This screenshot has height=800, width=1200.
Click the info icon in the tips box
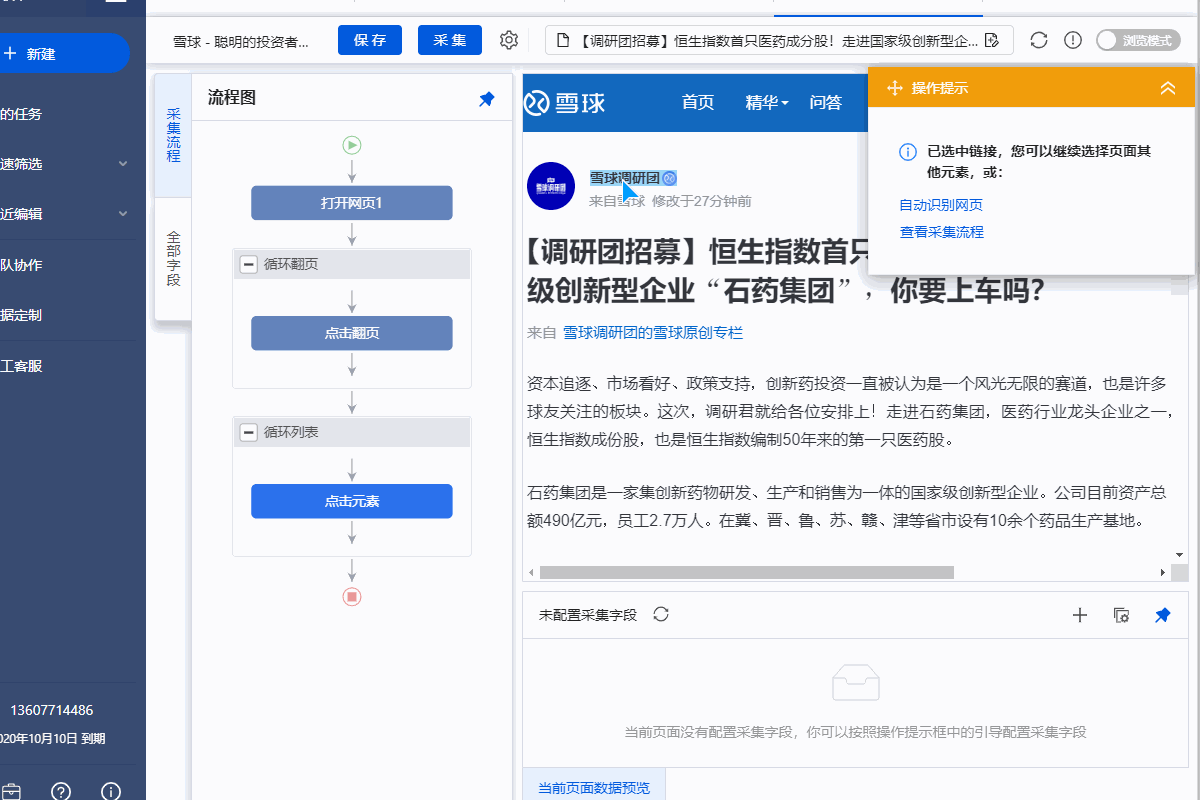tap(908, 152)
